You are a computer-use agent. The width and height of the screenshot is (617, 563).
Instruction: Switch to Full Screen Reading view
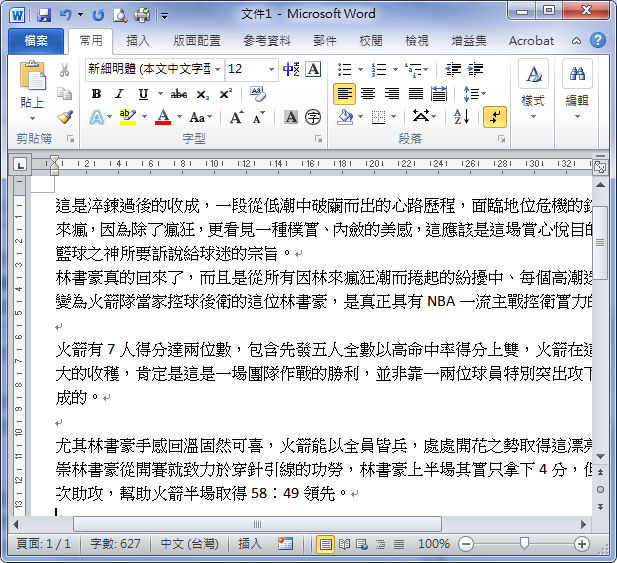click(x=344, y=544)
